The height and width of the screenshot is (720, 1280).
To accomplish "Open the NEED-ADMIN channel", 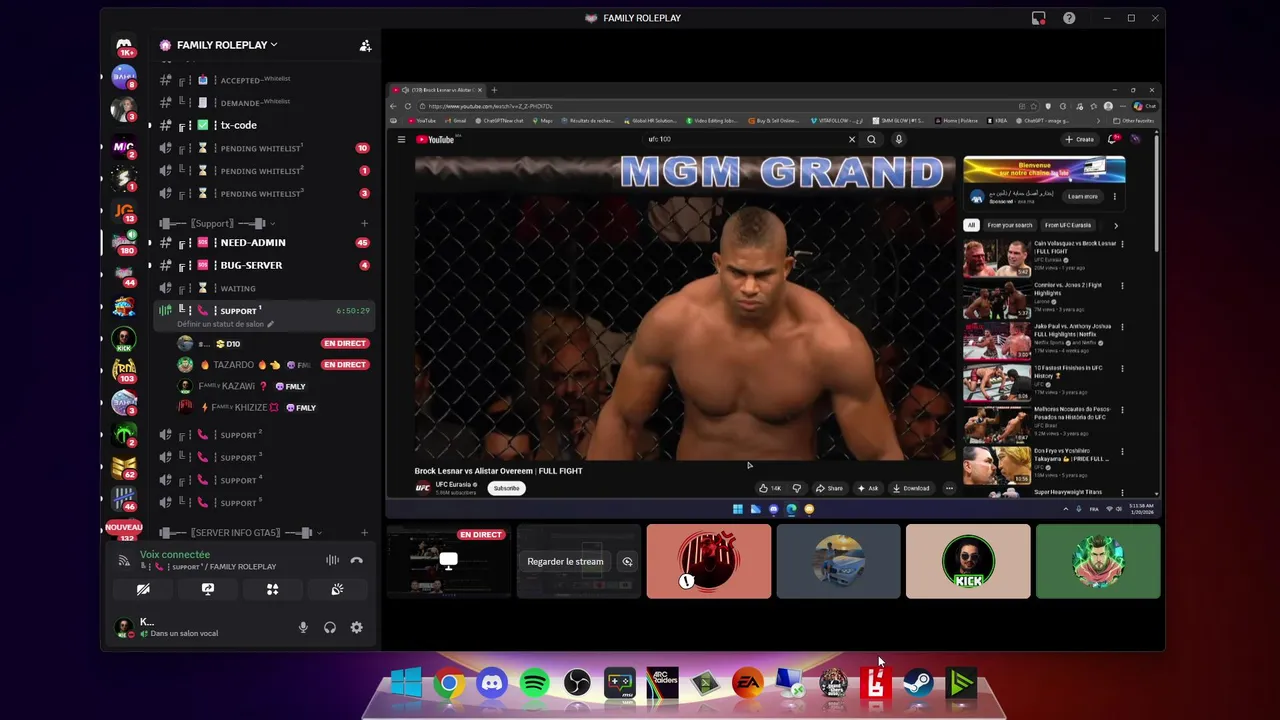I will click(264, 242).
